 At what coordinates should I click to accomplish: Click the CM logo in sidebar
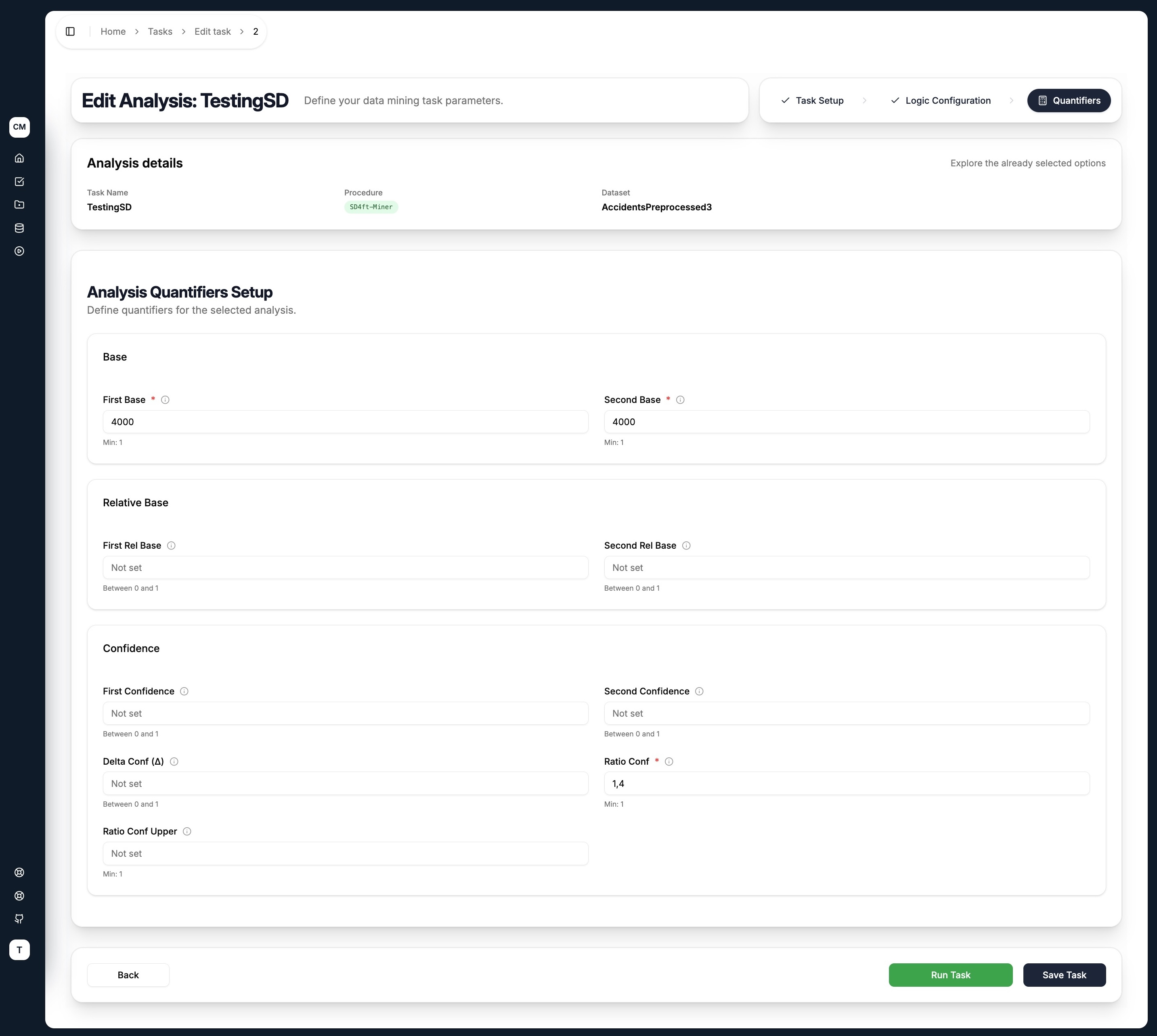[19, 127]
